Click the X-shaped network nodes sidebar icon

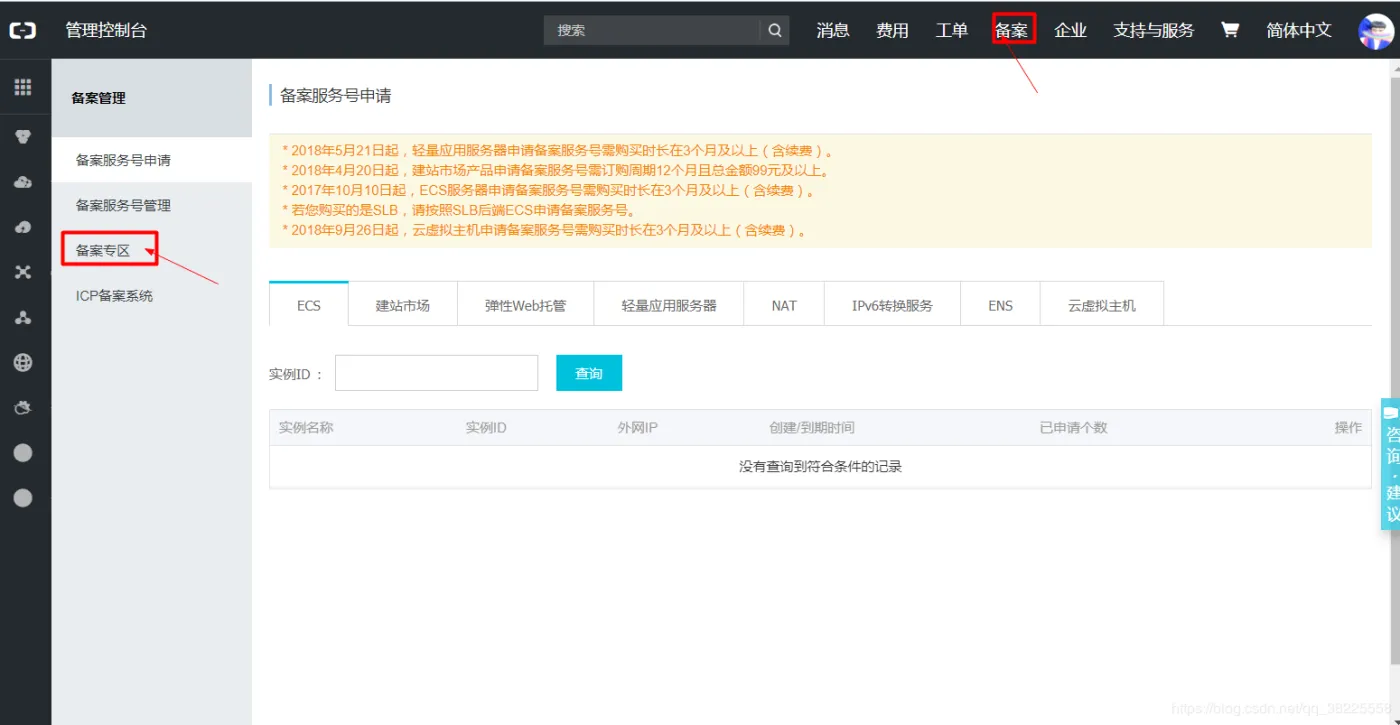coord(23,272)
